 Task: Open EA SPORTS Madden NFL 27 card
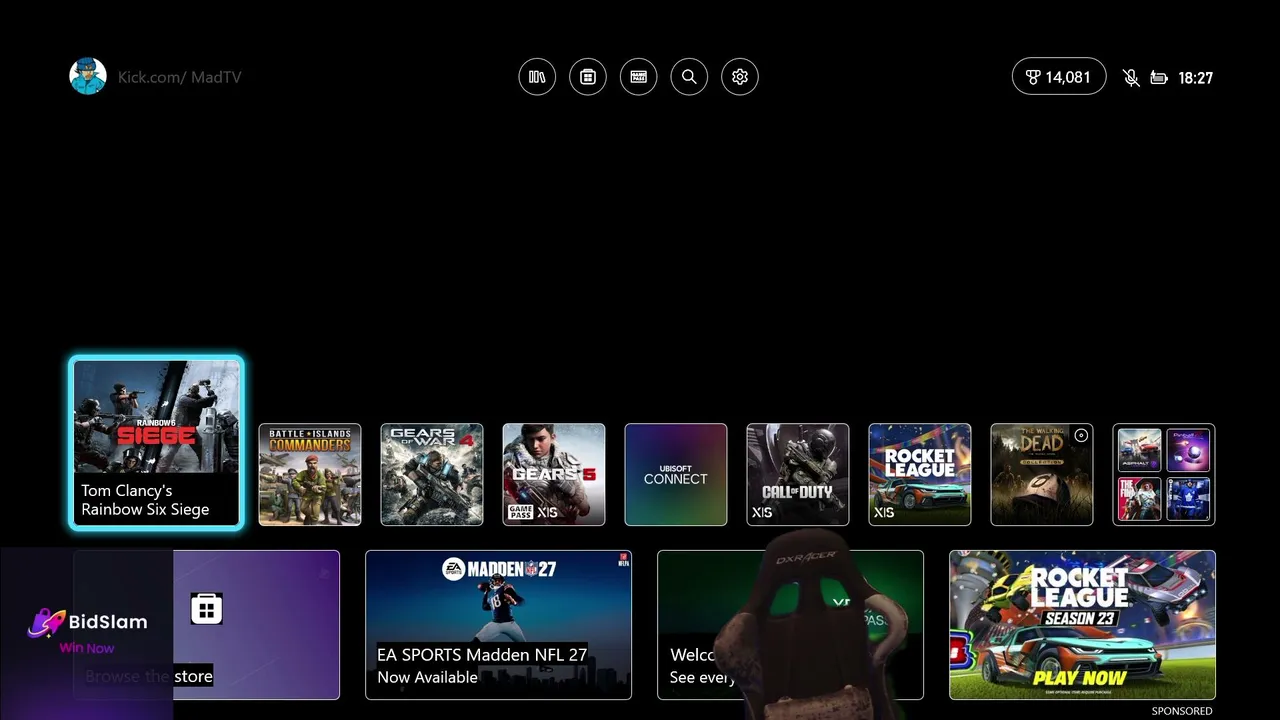[x=498, y=625]
